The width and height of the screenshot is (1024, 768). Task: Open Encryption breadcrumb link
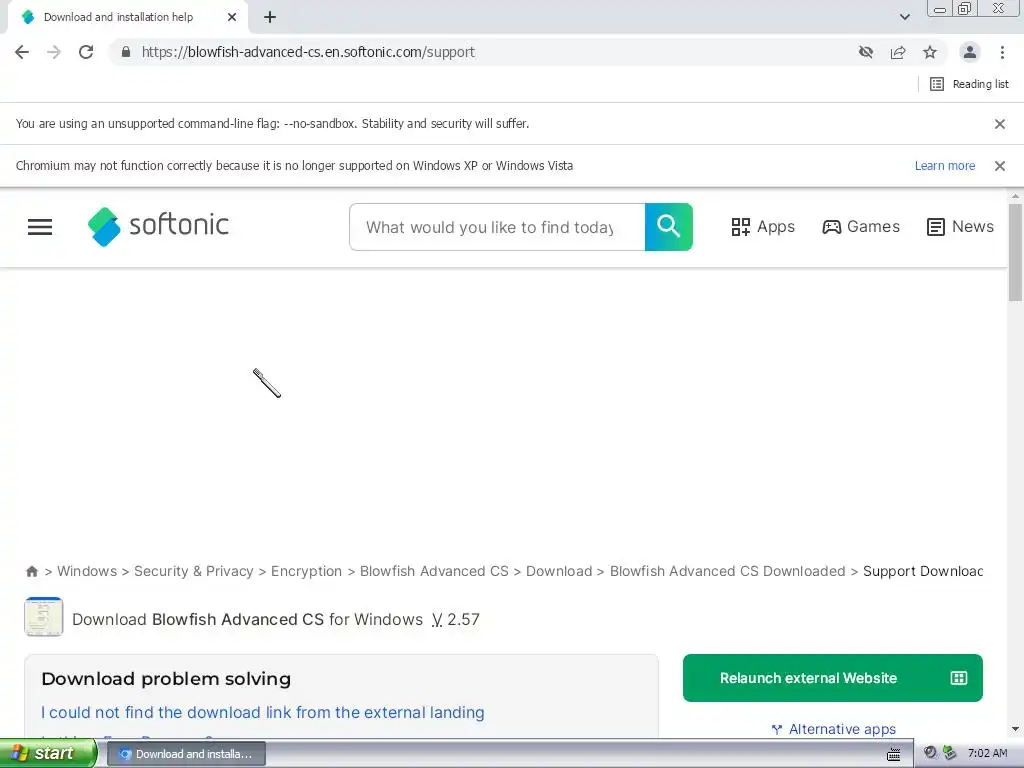click(x=306, y=571)
